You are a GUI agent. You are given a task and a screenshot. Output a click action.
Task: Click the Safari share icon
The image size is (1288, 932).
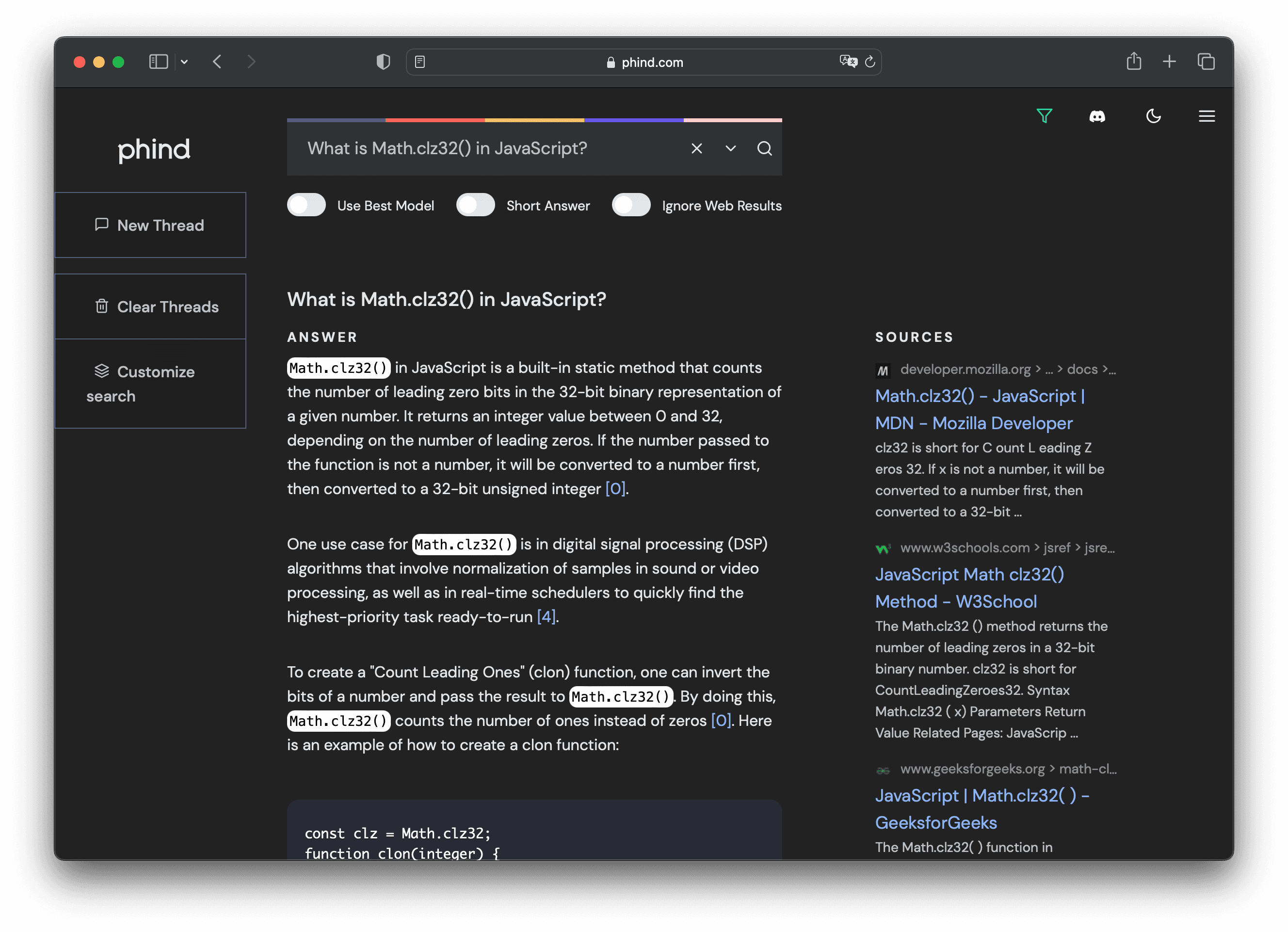1133,61
